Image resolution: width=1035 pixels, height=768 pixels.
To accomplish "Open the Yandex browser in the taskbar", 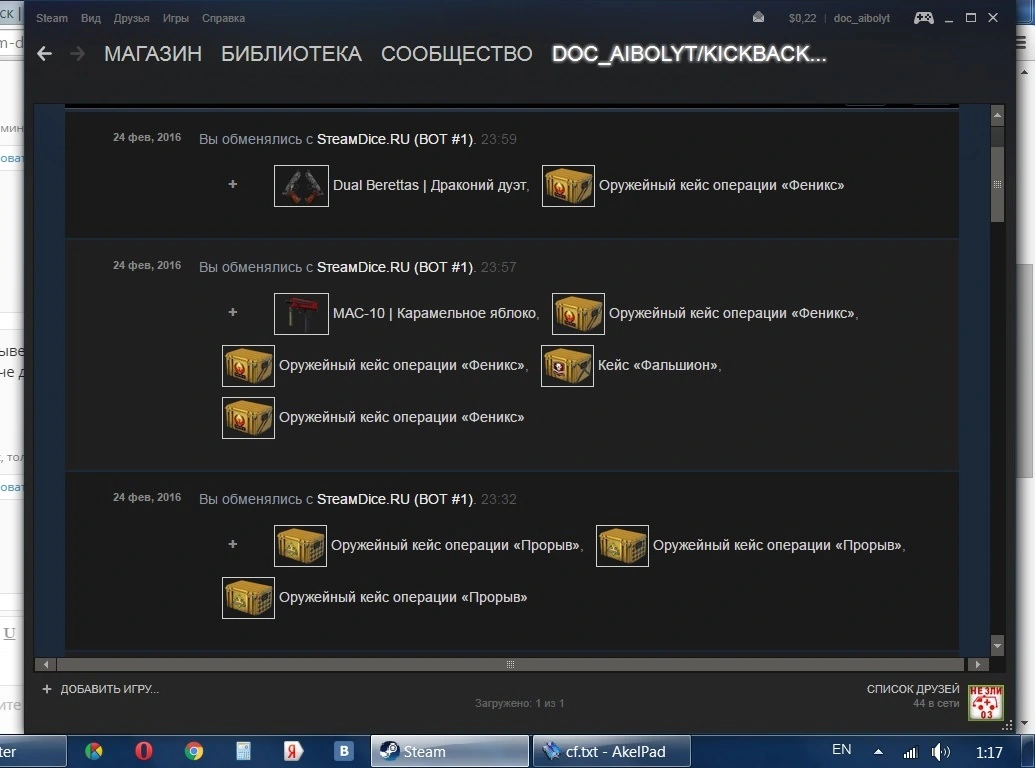I will pos(293,751).
